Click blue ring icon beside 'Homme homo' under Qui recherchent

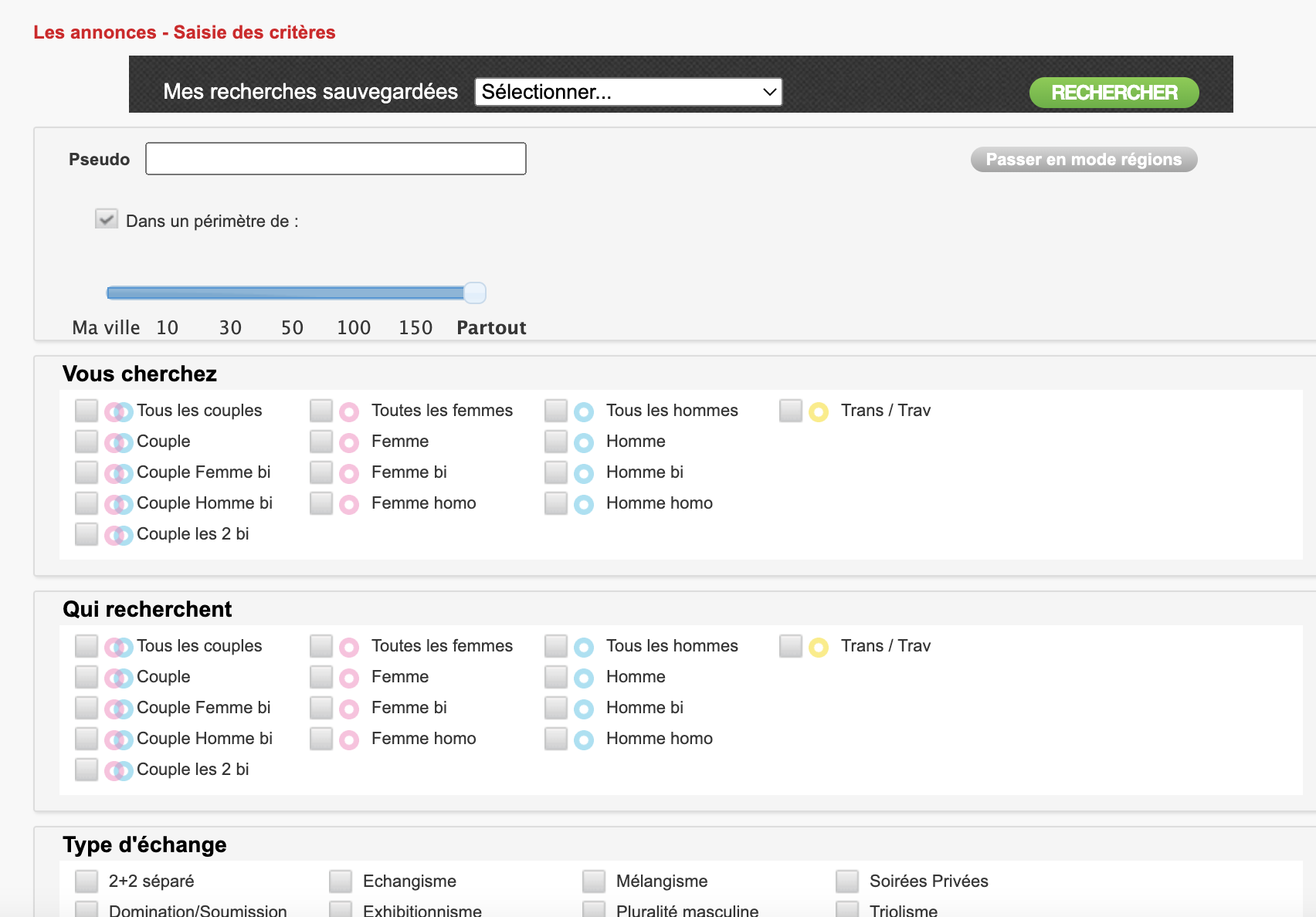(584, 740)
